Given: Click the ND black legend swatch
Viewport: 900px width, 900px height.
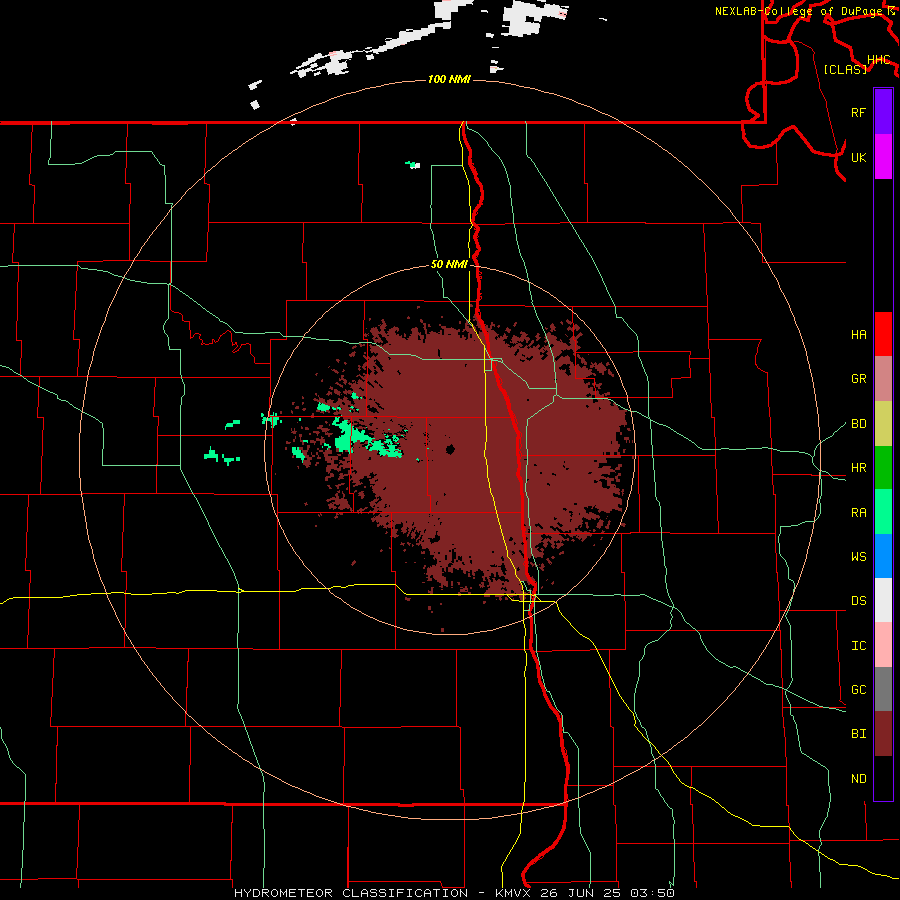Looking at the screenshot, I should click(x=883, y=778).
